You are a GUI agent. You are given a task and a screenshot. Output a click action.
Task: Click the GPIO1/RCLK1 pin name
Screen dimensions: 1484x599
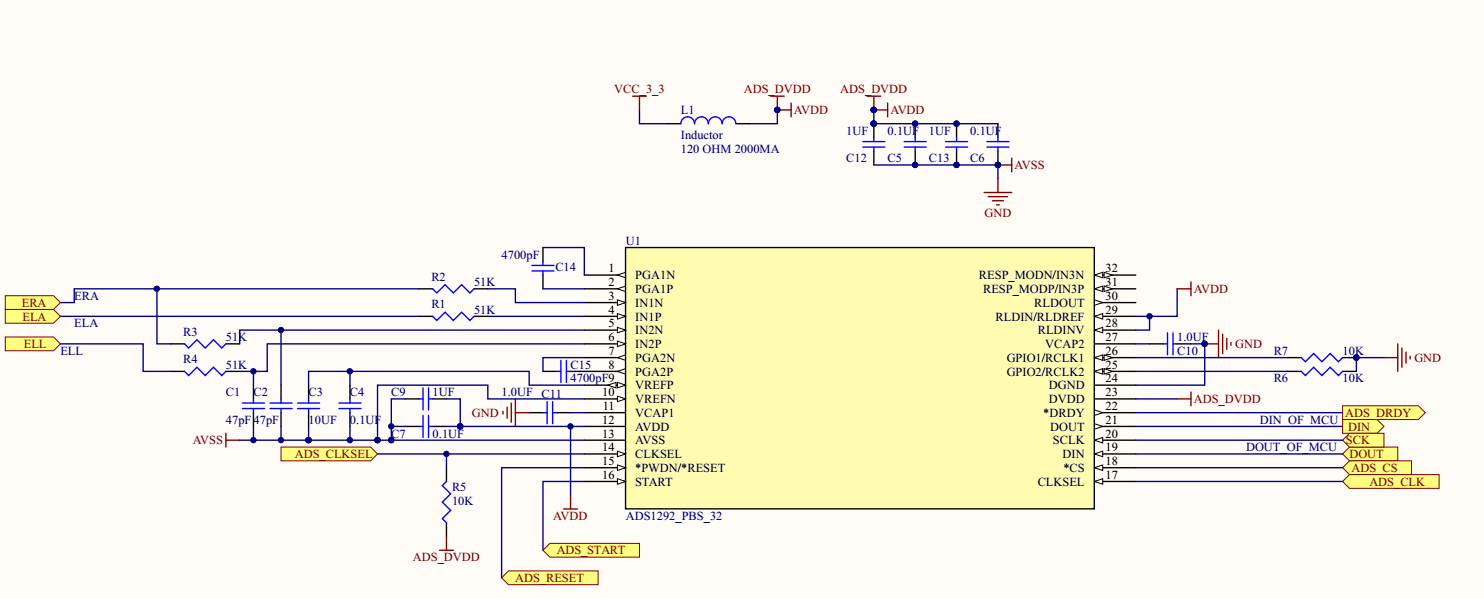coord(1045,358)
